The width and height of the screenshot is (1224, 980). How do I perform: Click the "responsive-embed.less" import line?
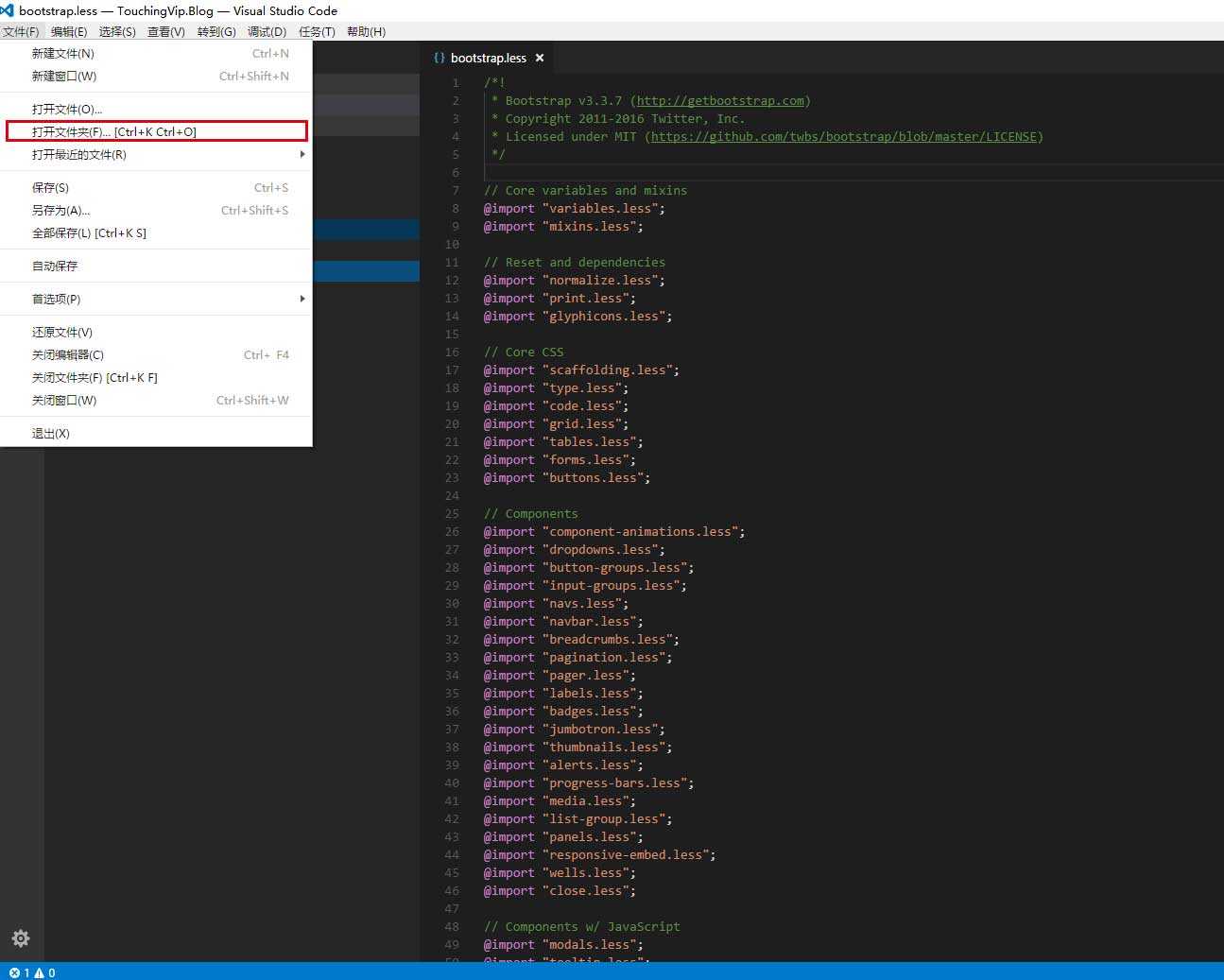[600, 855]
